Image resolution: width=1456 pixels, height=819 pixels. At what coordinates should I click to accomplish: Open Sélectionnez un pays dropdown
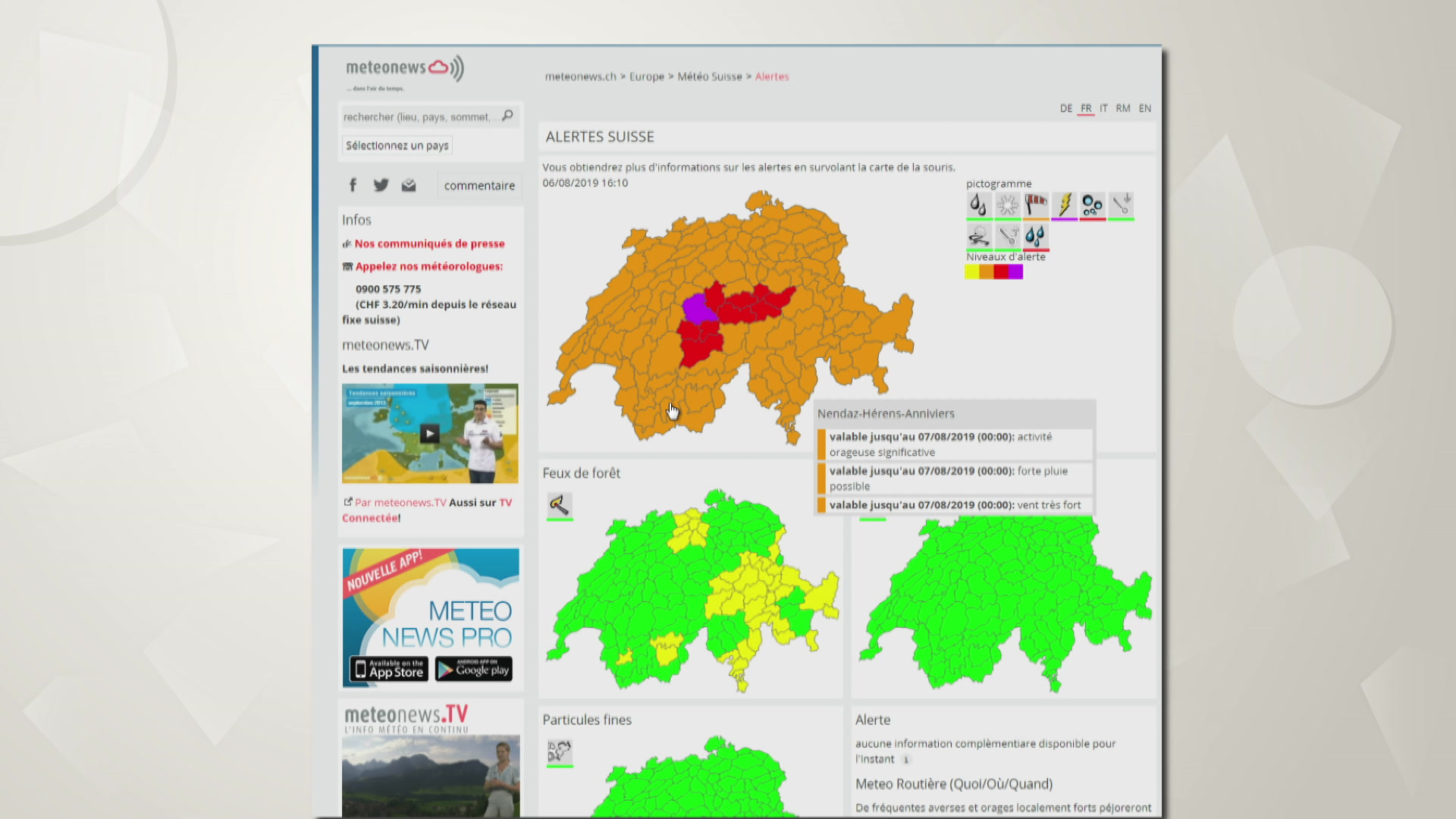pos(397,146)
